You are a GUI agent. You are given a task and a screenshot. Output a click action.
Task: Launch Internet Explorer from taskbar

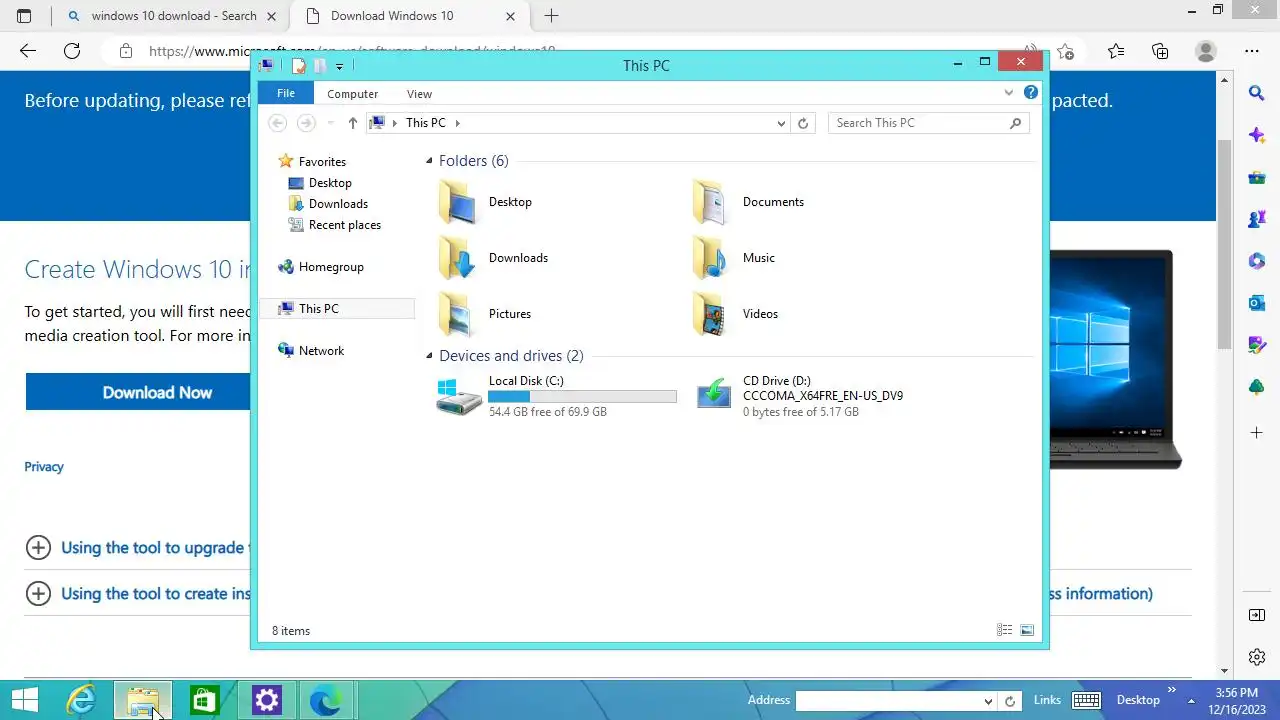click(81, 700)
